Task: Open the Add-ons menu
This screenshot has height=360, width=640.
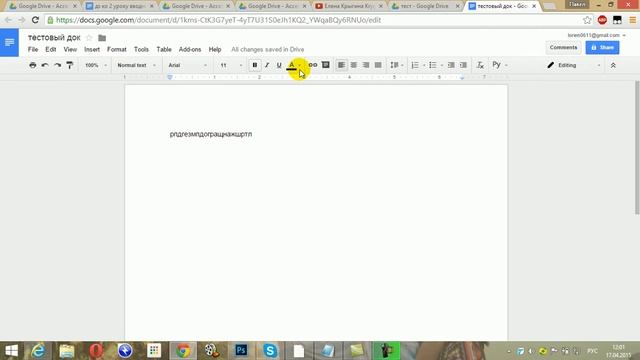Action: click(190, 49)
